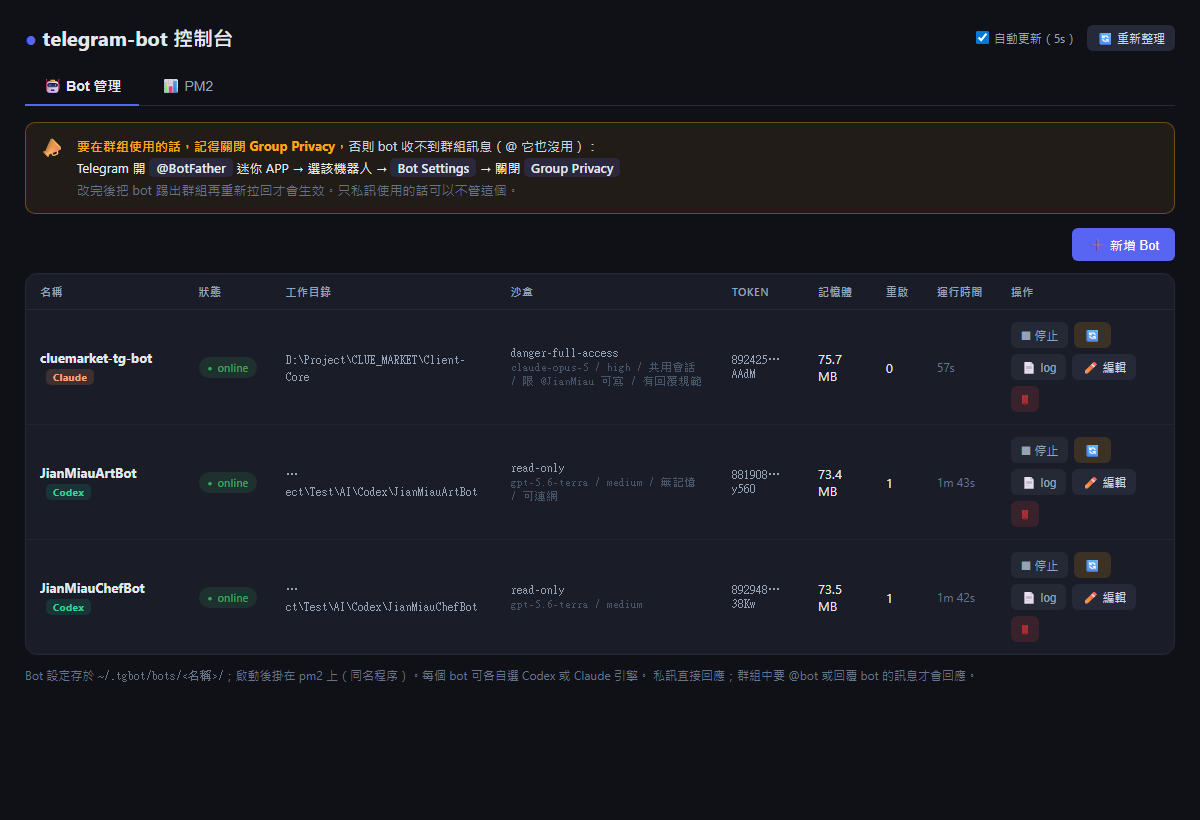Click the Bot Settings tag in notice
Viewport: 1200px width, 820px height.
pyautogui.click(x=433, y=168)
